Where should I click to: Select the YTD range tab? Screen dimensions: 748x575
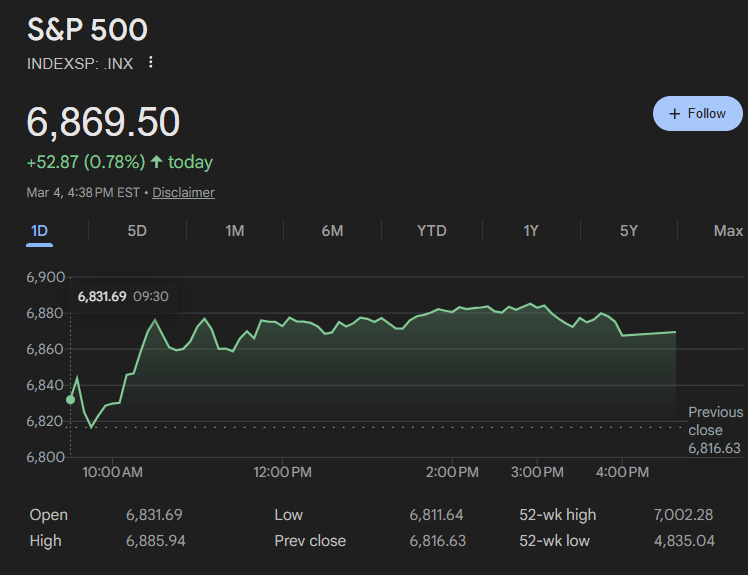pos(432,231)
